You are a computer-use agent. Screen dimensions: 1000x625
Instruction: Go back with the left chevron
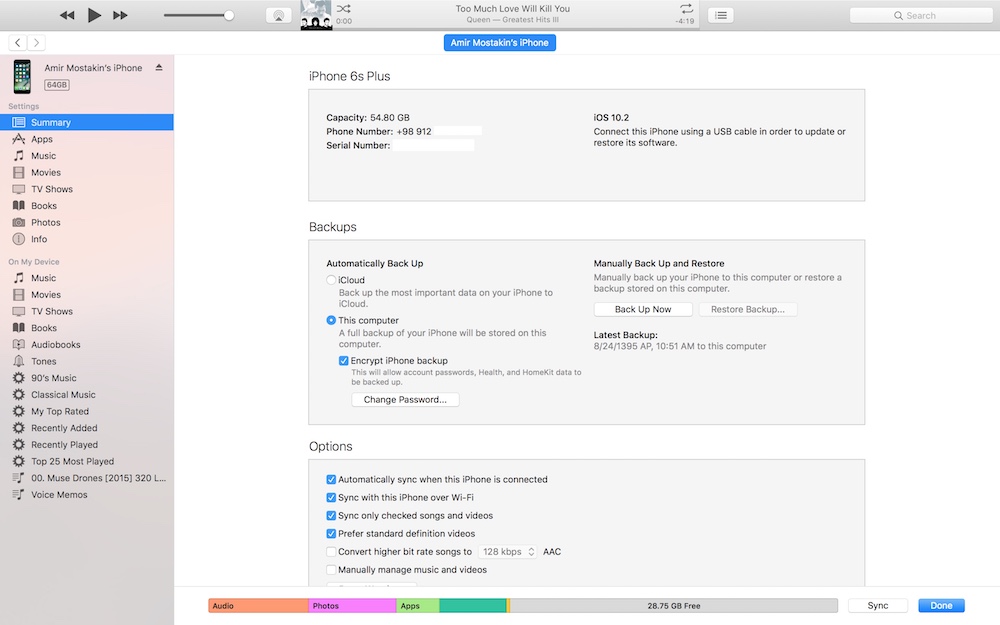(18, 43)
